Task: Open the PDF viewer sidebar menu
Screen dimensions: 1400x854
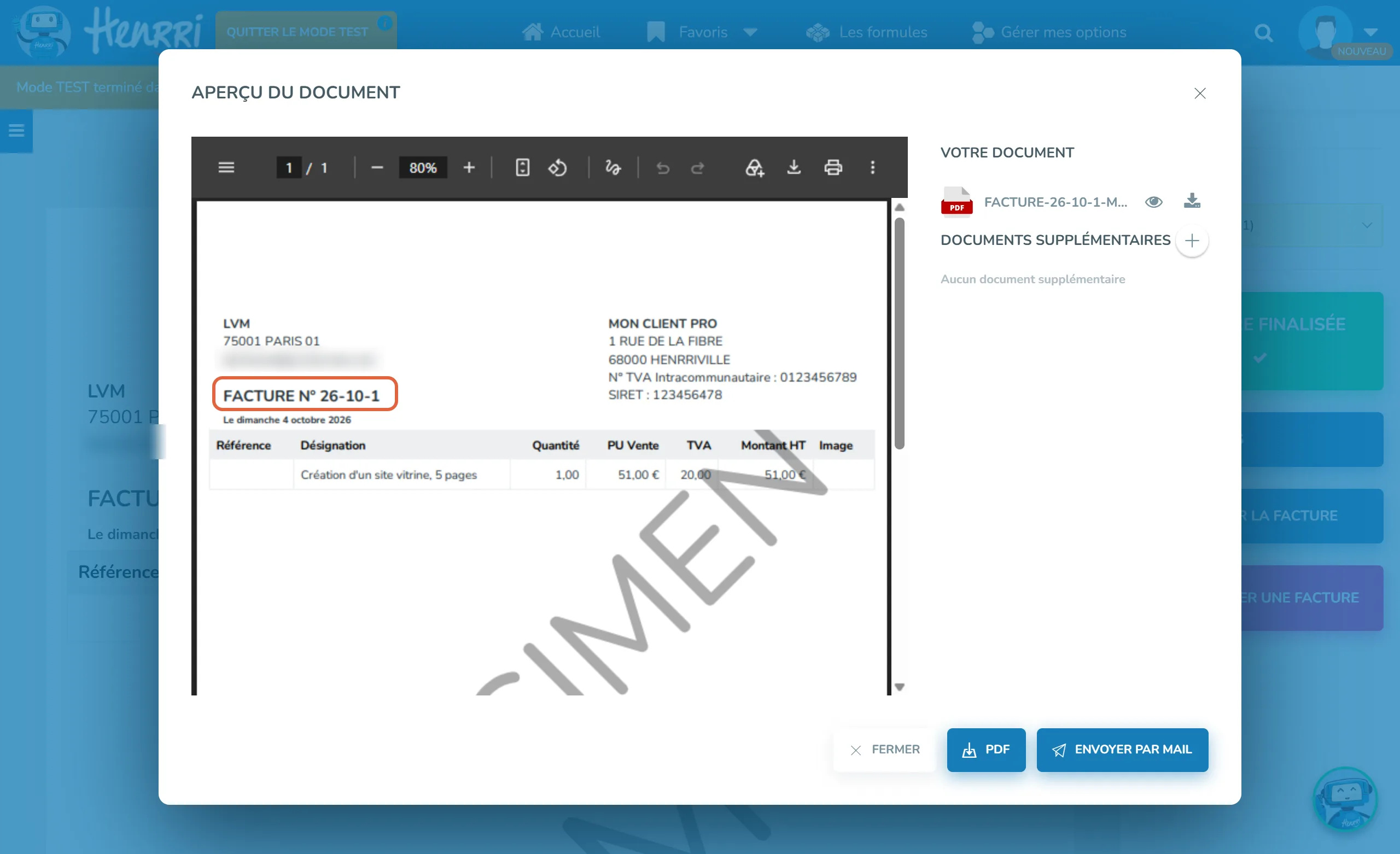Action: (226, 168)
